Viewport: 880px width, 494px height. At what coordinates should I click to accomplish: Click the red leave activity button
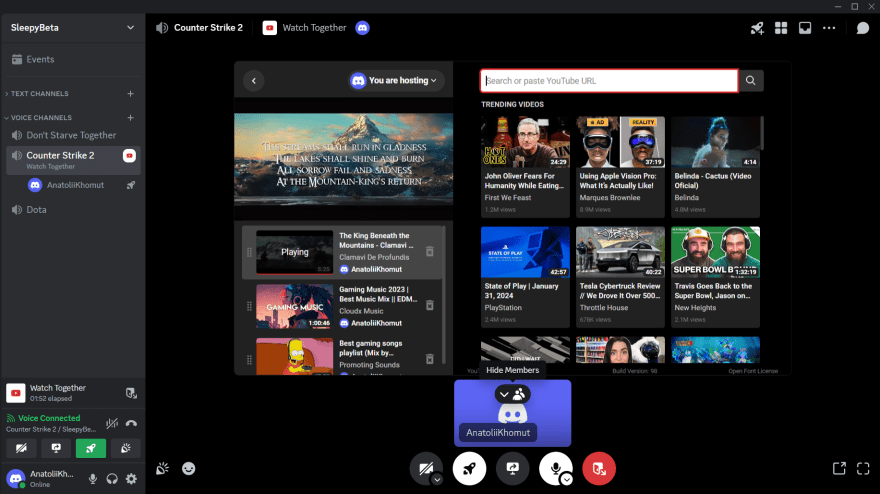pyautogui.click(x=598, y=468)
